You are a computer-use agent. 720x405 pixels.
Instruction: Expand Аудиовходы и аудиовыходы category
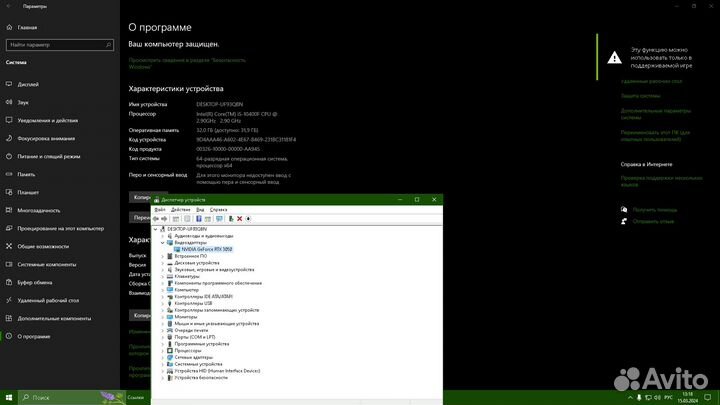point(163,236)
